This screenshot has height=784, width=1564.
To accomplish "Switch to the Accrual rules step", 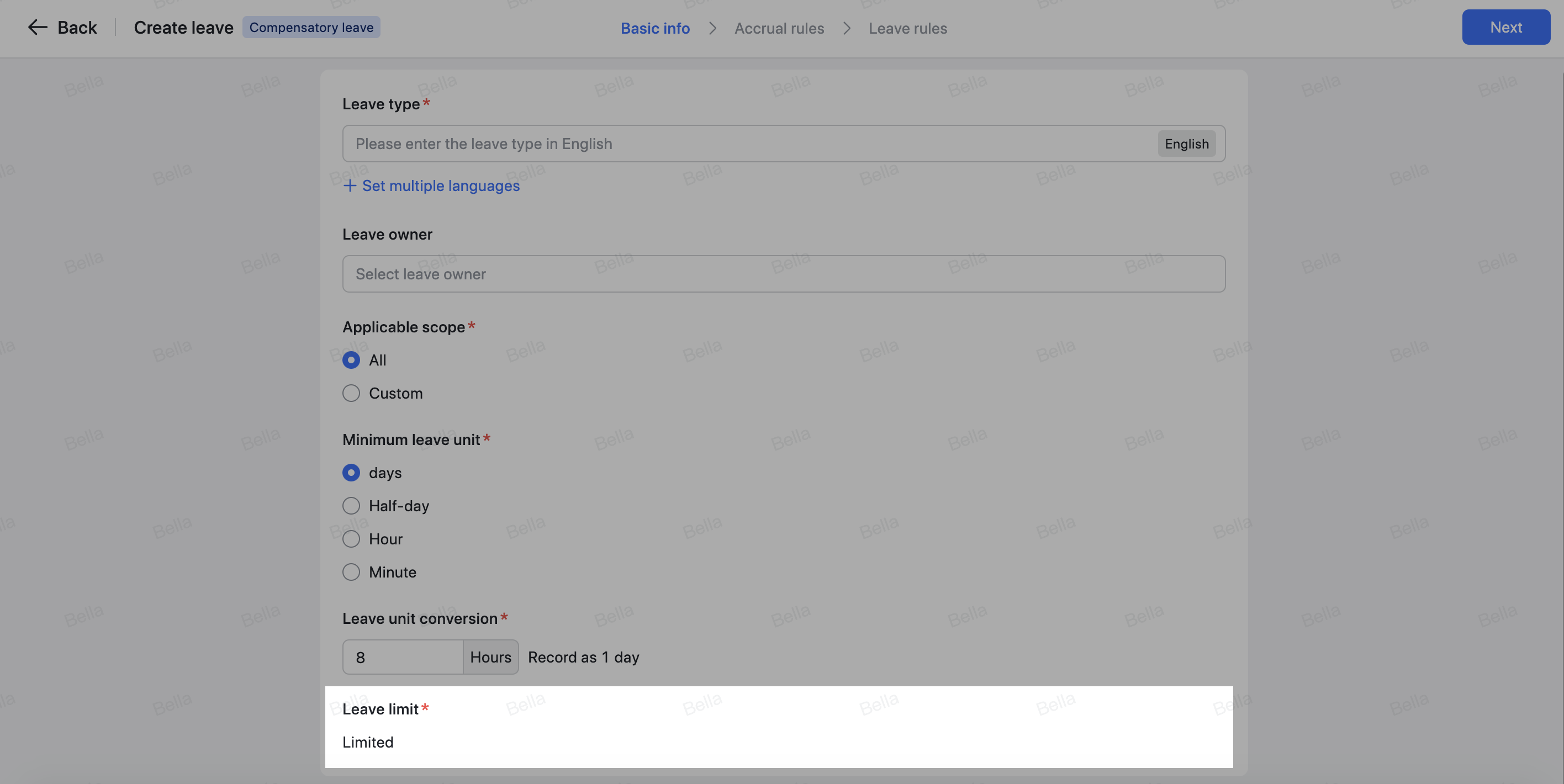I will [779, 28].
